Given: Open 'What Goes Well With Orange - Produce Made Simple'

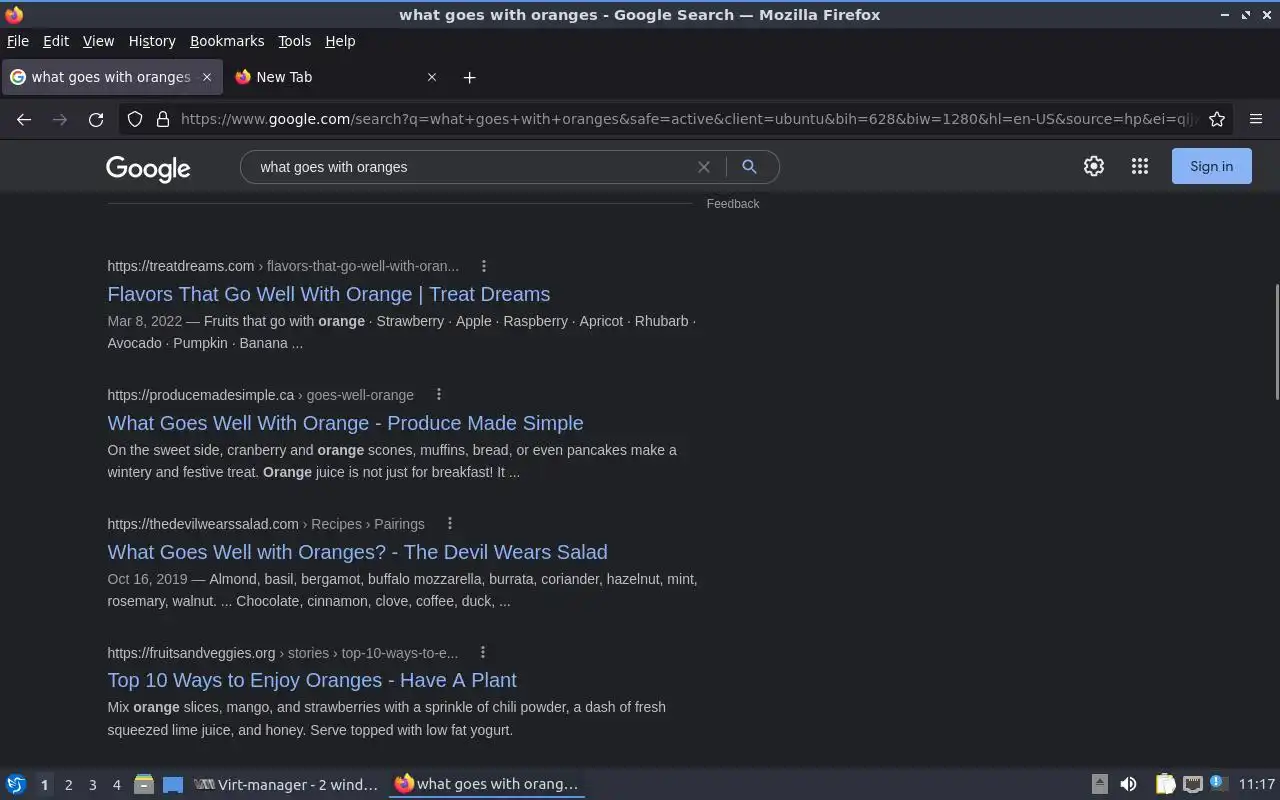Looking at the screenshot, I should 346,423.
